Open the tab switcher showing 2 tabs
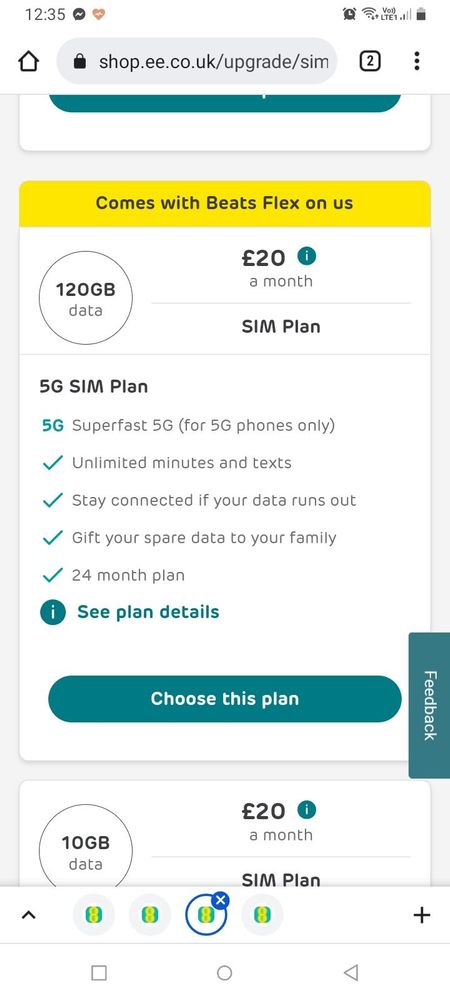450x999 pixels. [x=370, y=61]
